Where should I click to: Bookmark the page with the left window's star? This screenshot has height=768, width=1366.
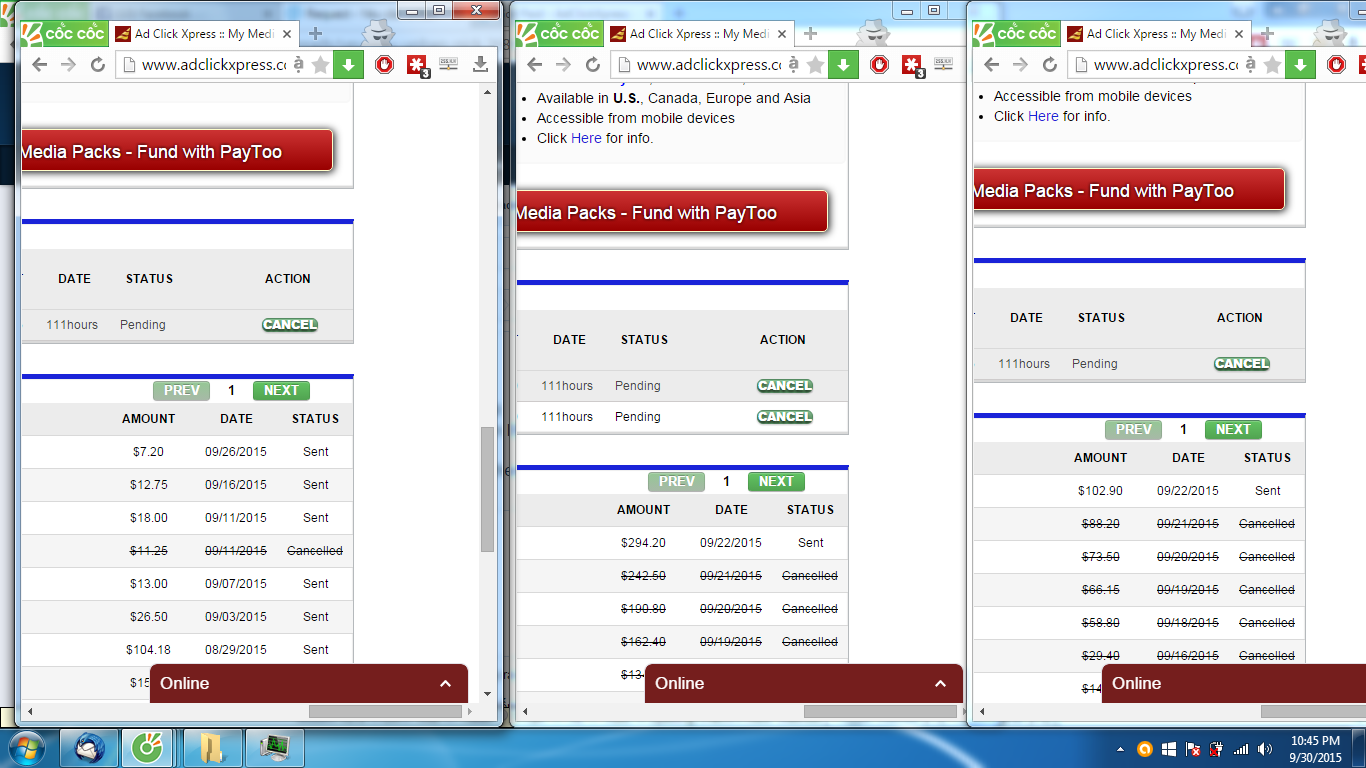click(x=320, y=65)
